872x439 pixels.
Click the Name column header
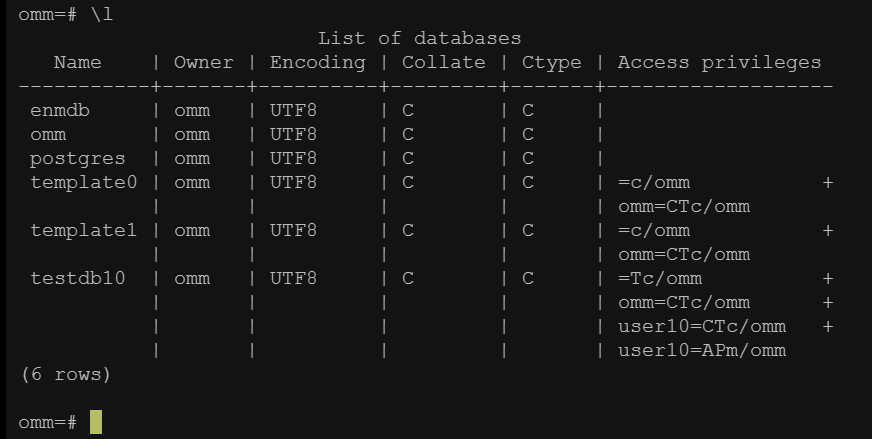pyautogui.click(x=77, y=62)
